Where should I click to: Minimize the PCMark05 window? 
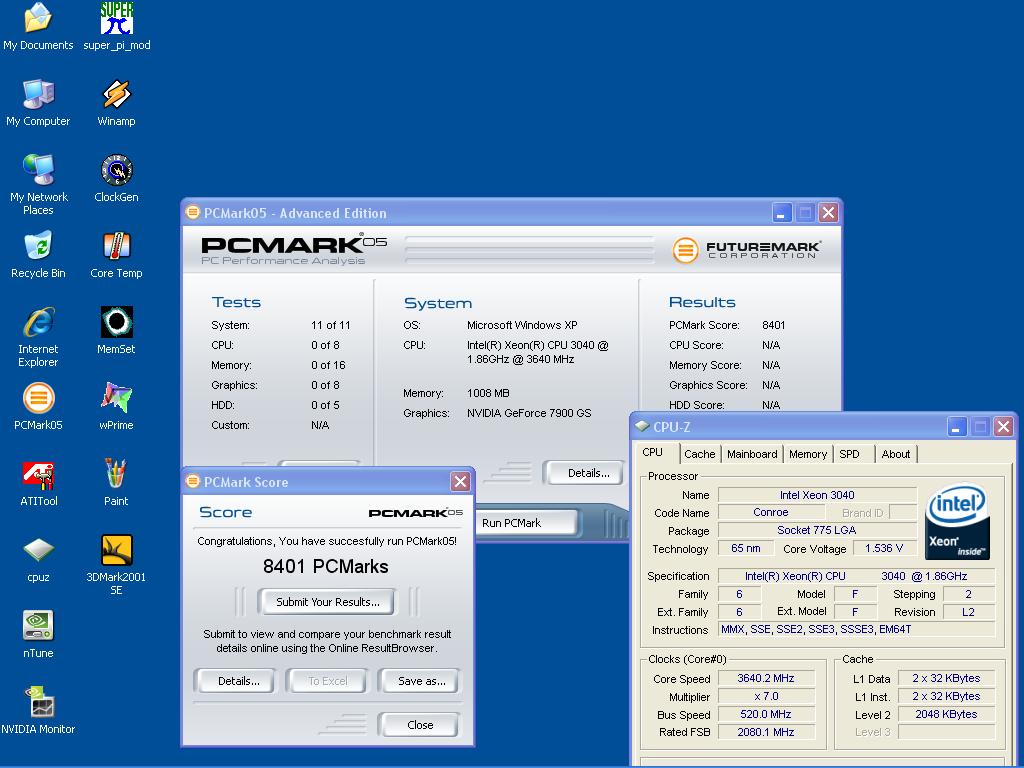click(x=782, y=213)
